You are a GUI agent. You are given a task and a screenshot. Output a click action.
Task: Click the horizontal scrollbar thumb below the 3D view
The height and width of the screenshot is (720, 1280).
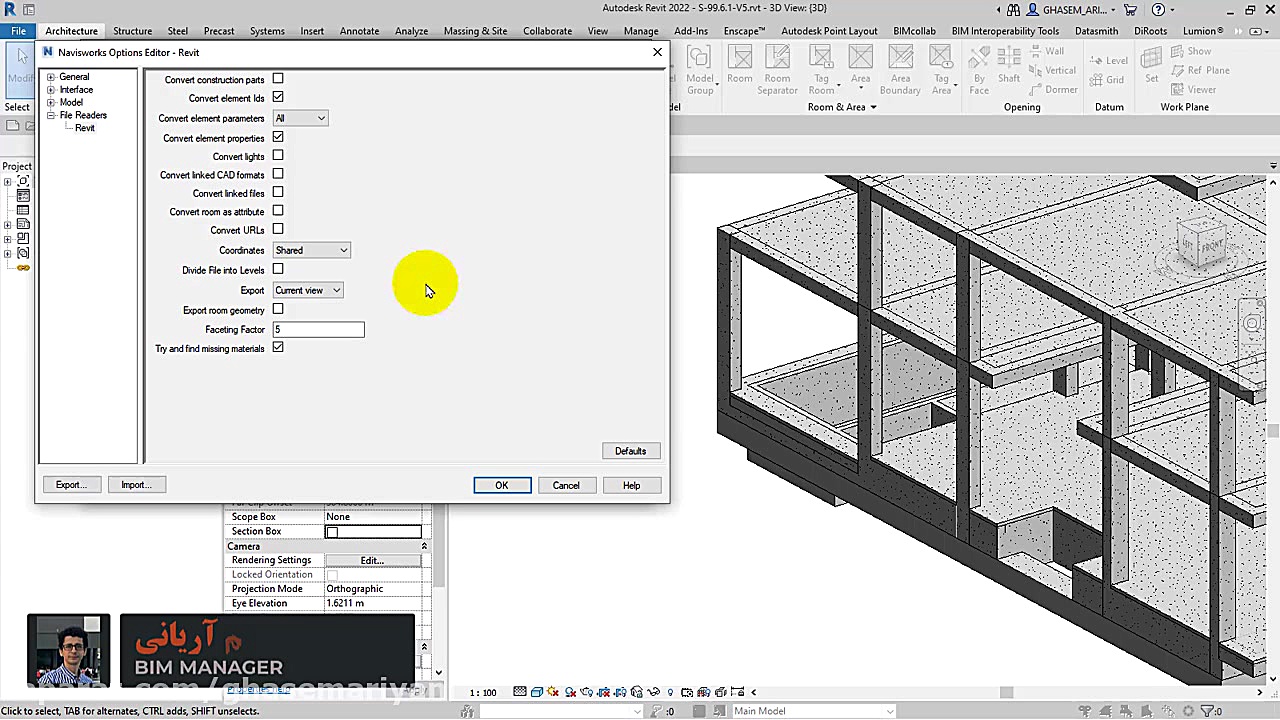(x=1006, y=692)
